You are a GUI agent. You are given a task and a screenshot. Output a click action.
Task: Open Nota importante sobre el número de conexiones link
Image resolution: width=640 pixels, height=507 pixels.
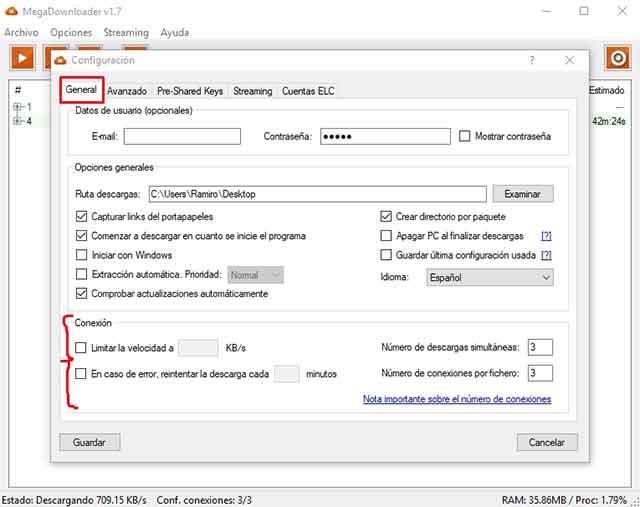[x=457, y=399]
